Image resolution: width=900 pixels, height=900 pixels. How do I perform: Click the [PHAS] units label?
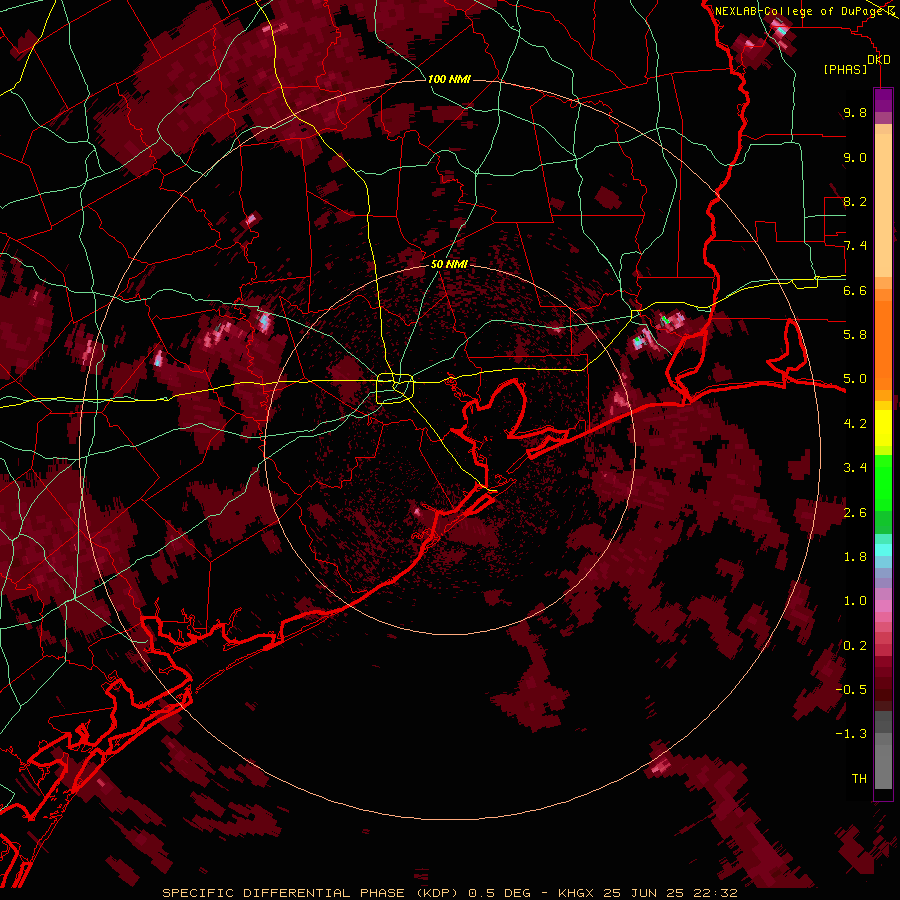click(845, 69)
